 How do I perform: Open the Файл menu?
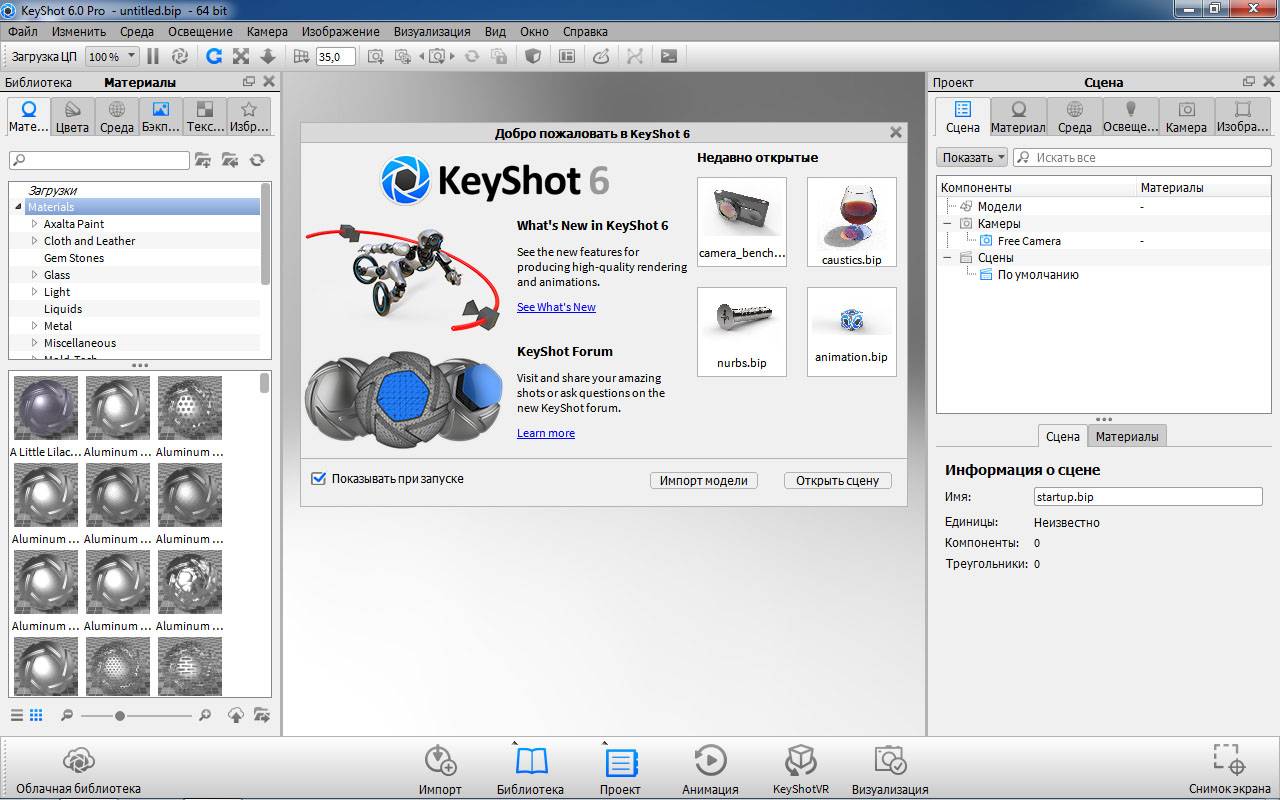point(22,31)
